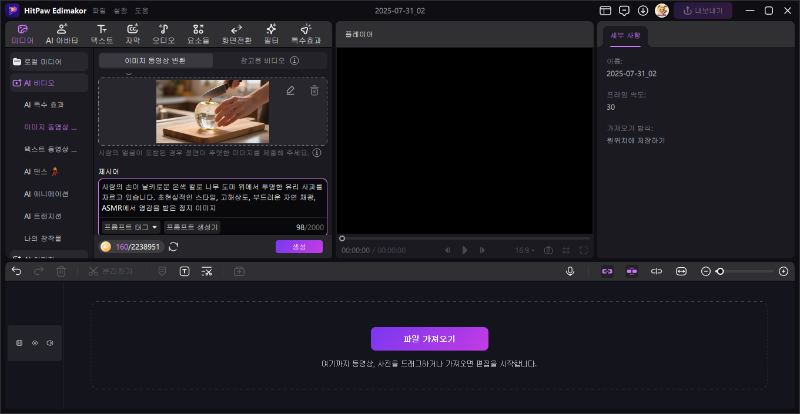Screen dimensions: 800x414
Task: Zoom in timeline with plus icon
Action: coord(784,272)
